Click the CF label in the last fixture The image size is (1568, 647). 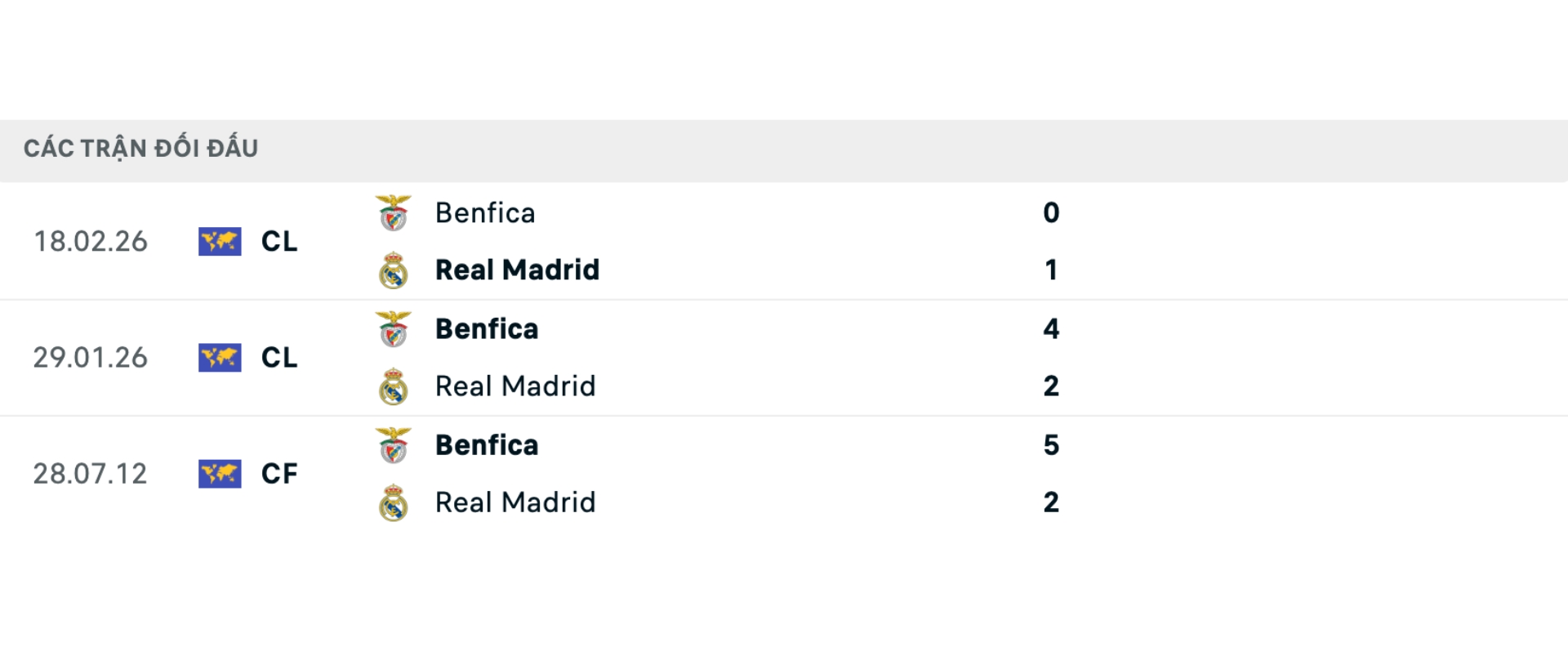[x=277, y=474]
